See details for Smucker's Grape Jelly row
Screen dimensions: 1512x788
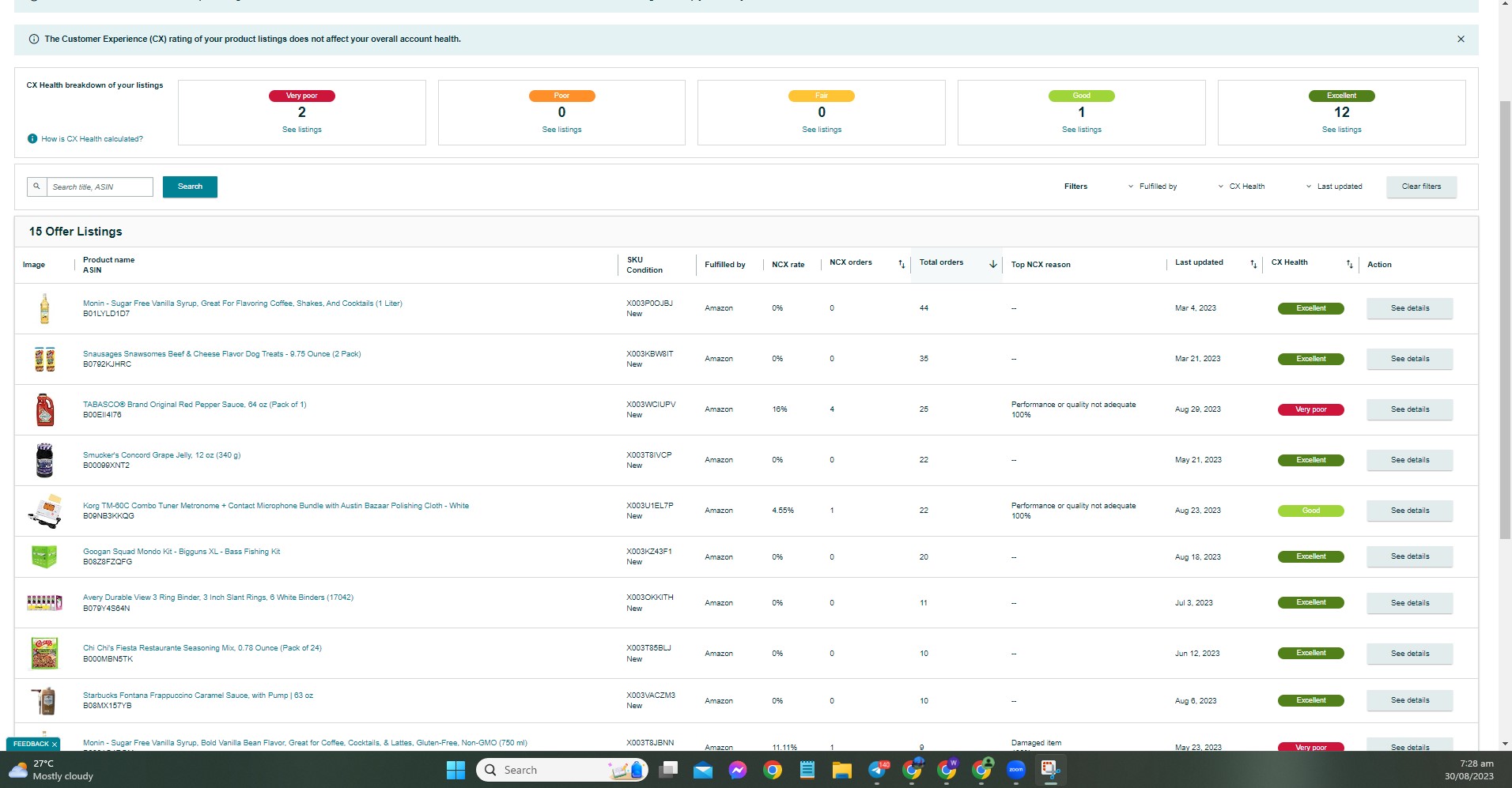pos(1410,460)
